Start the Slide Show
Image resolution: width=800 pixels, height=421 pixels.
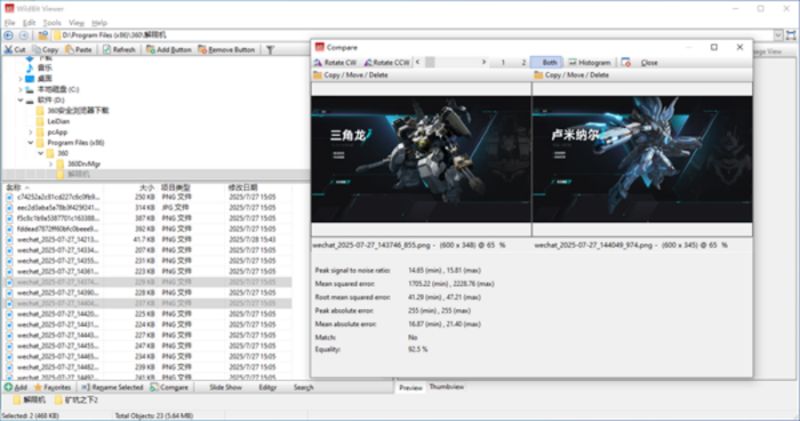click(226, 387)
